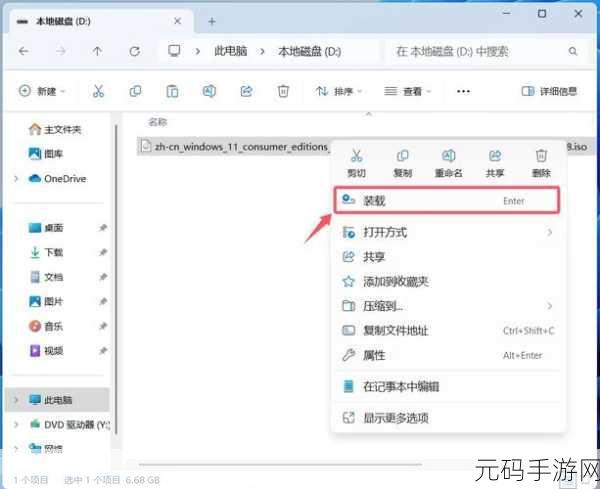Viewport: 600px width, 489px height.
Task: Open OneDrive in the sidebar
Action: pyautogui.click(x=57, y=179)
